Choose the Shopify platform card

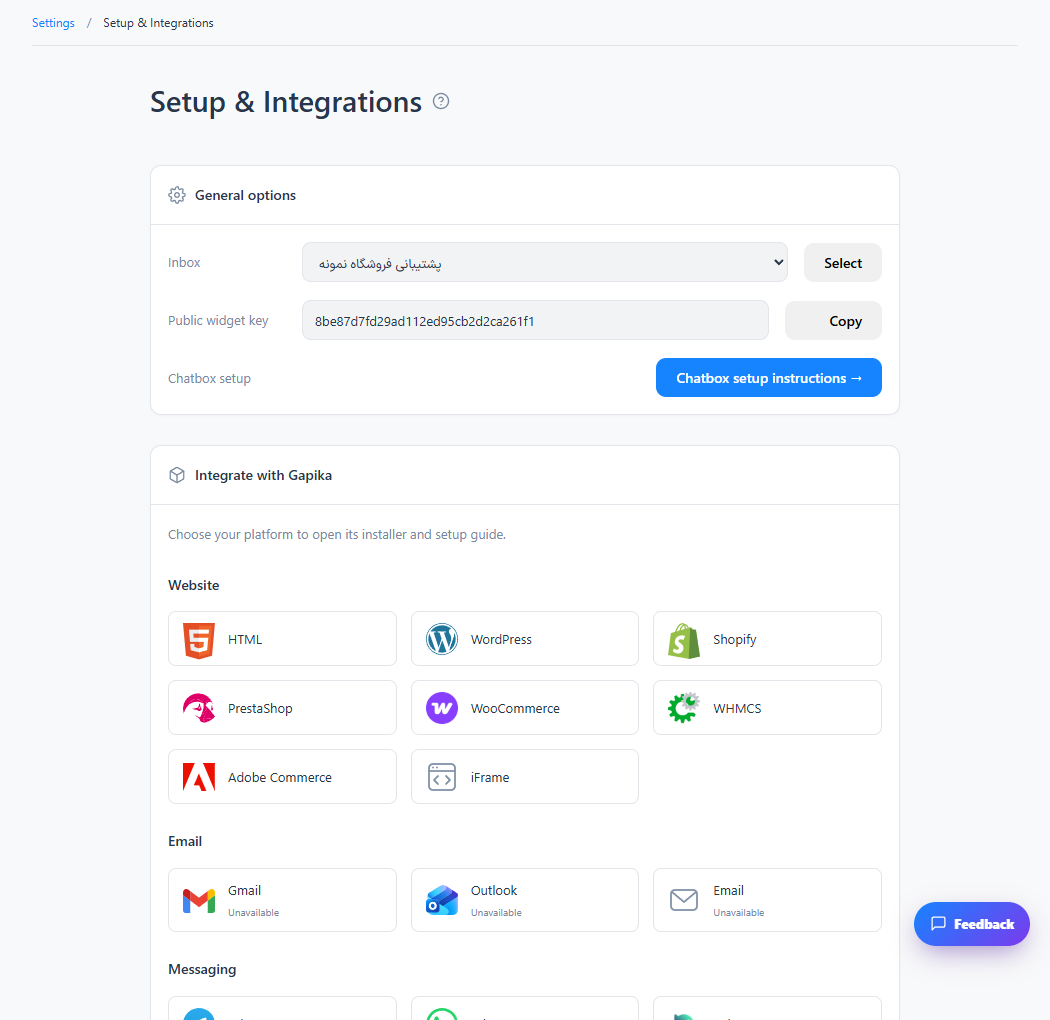coord(767,639)
